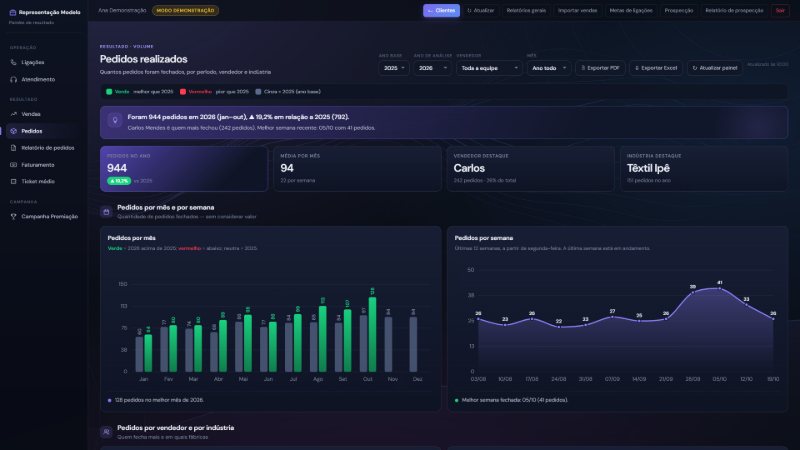Click the grey Nov bar in monthly chart

(388, 344)
